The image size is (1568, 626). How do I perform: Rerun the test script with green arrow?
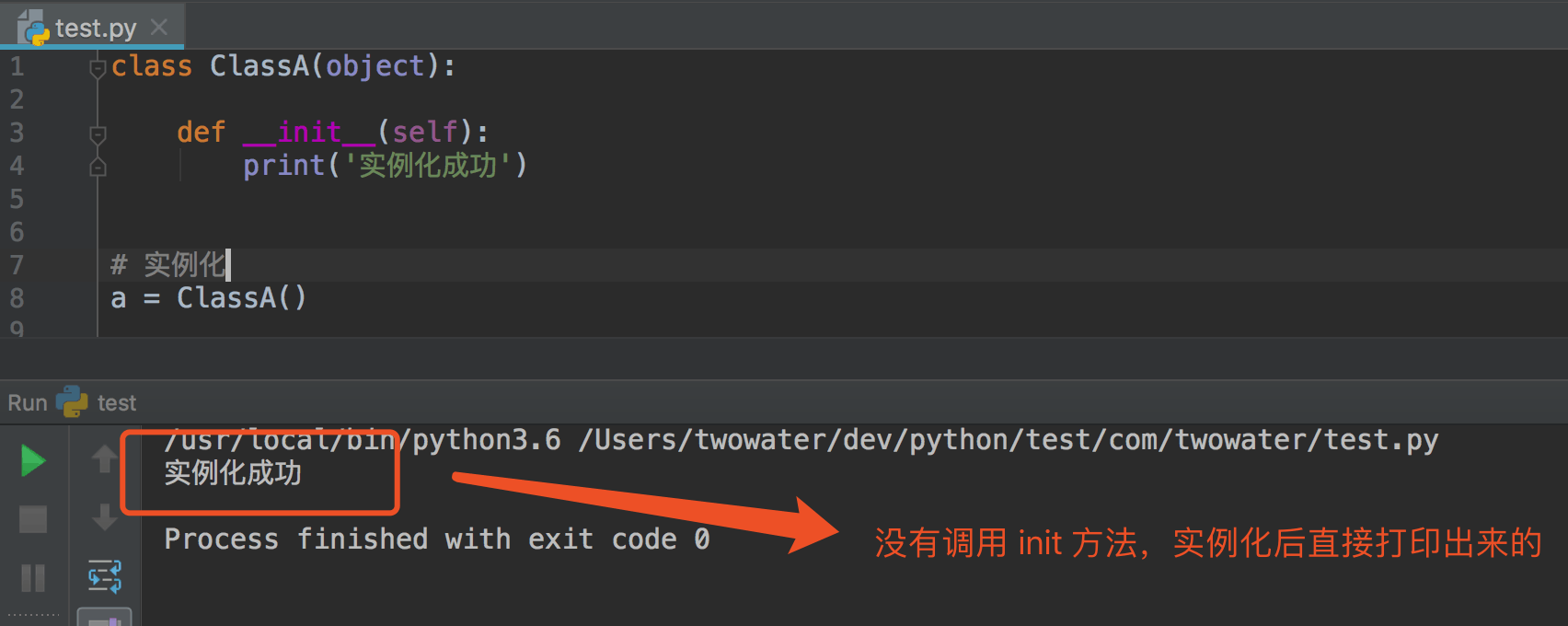click(33, 460)
